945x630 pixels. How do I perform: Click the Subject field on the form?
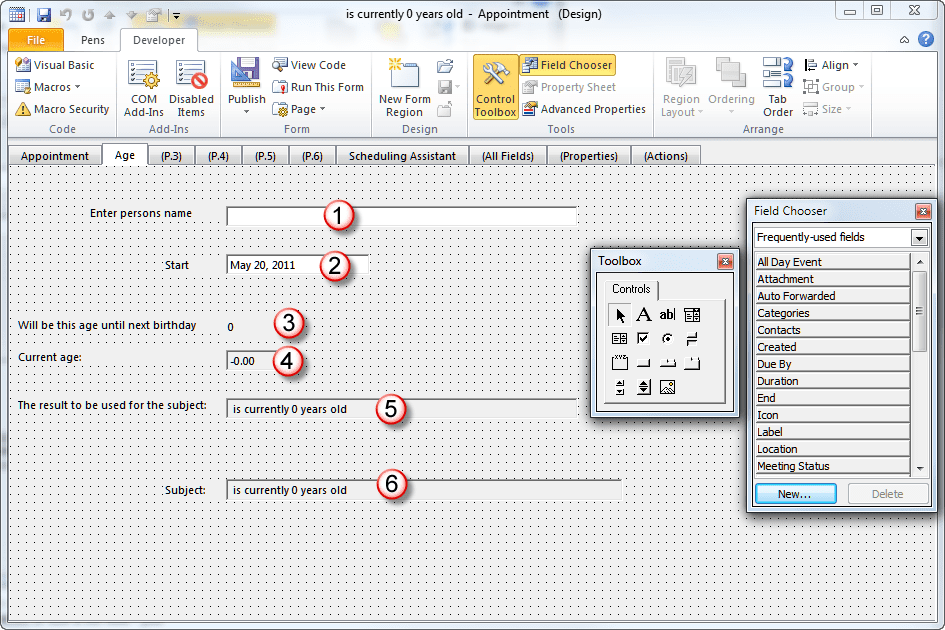click(x=424, y=490)
